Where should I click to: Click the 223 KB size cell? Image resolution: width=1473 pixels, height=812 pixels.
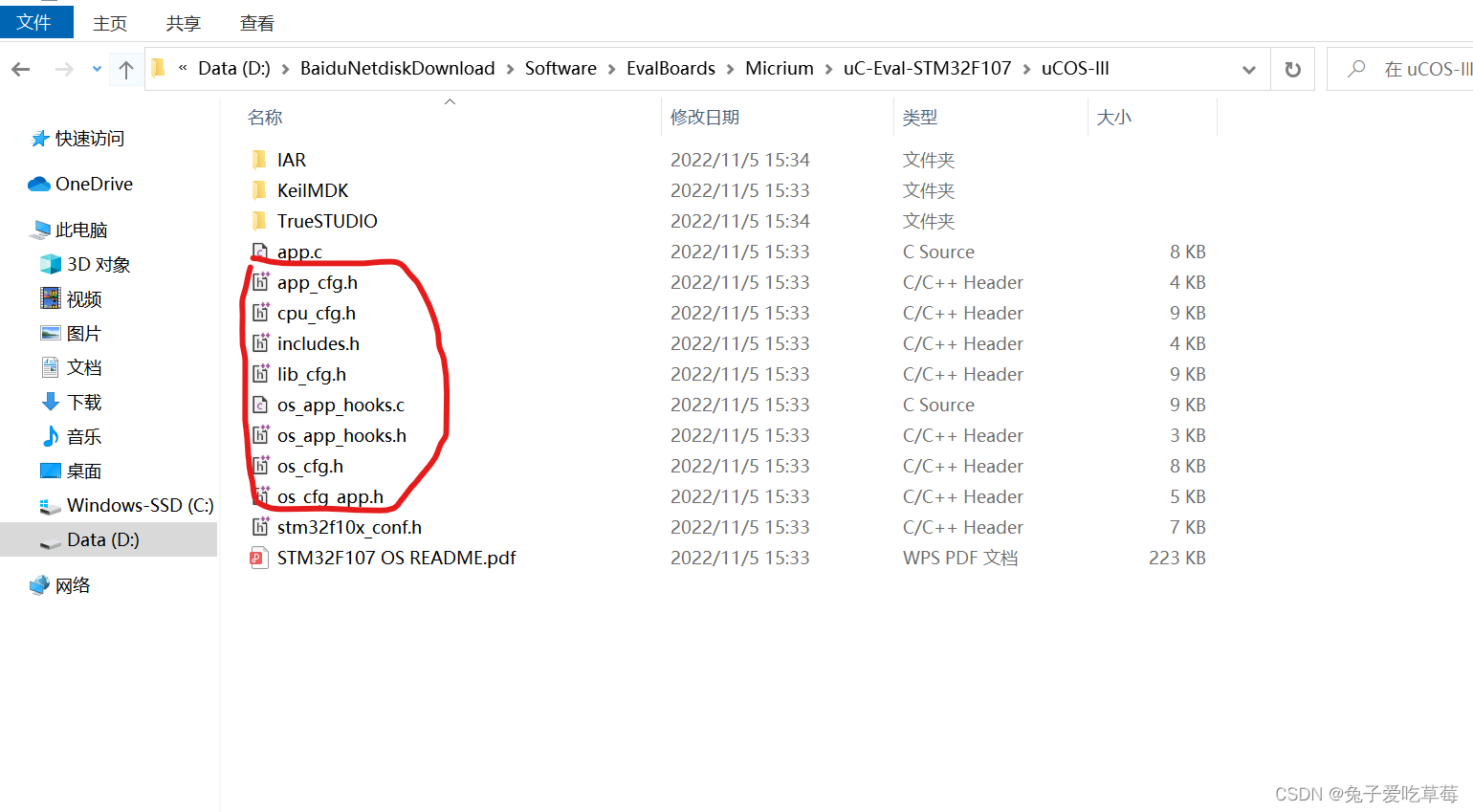click(1176, 558)
